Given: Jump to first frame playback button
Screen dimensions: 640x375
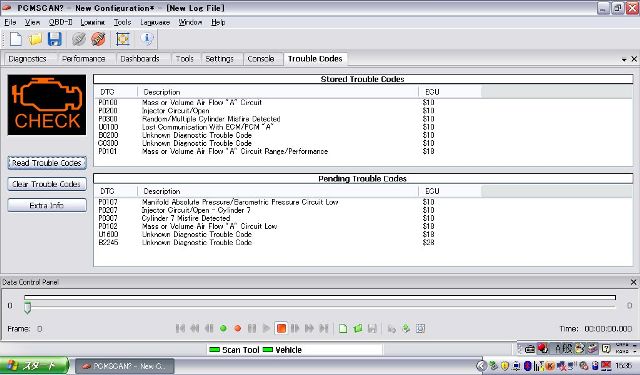Looking at the screenshot, I should point(180,328).
